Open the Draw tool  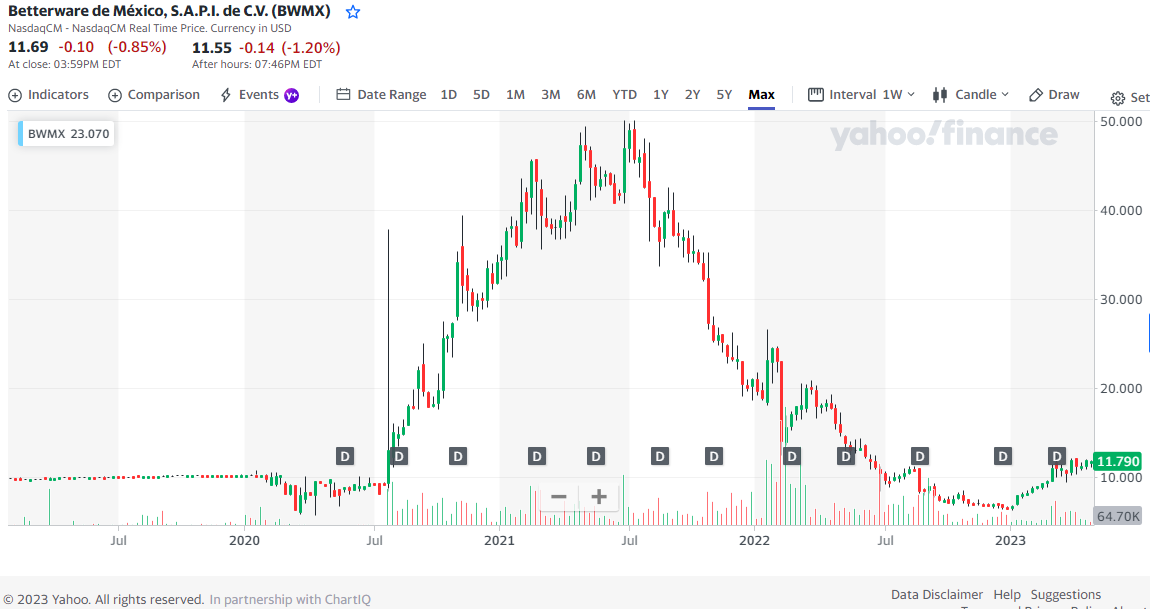click(x=1055, y=95)
